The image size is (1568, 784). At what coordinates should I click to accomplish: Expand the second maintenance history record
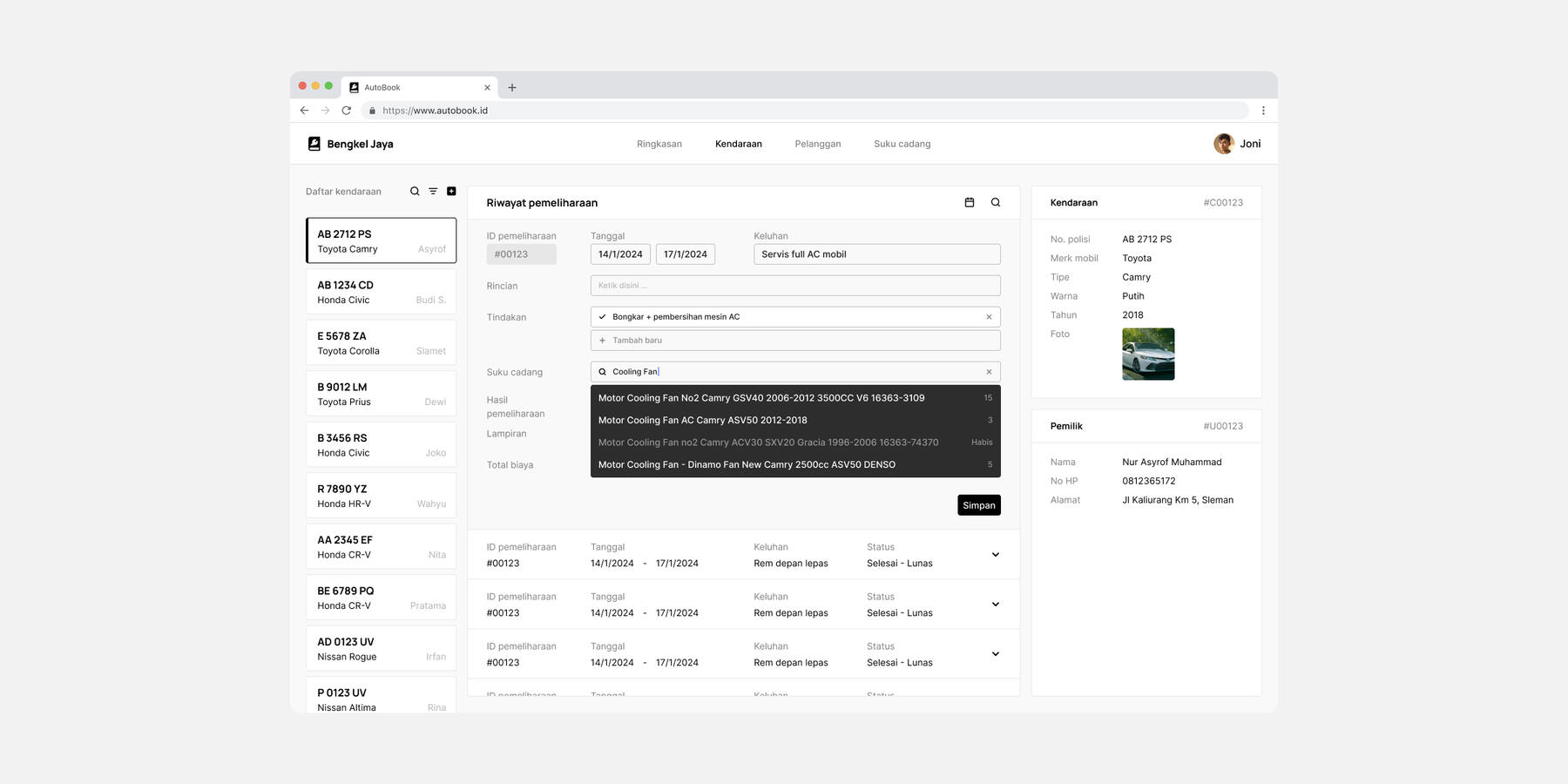[x=995, y=604]
